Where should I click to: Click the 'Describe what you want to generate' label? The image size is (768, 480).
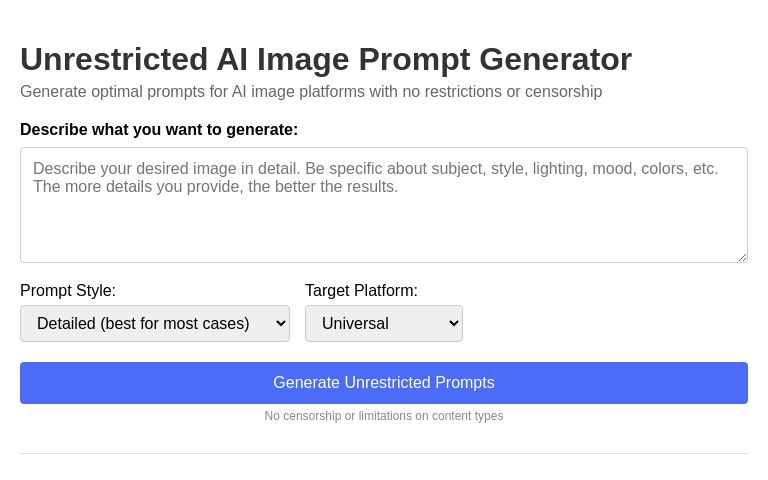click(159, 130)
